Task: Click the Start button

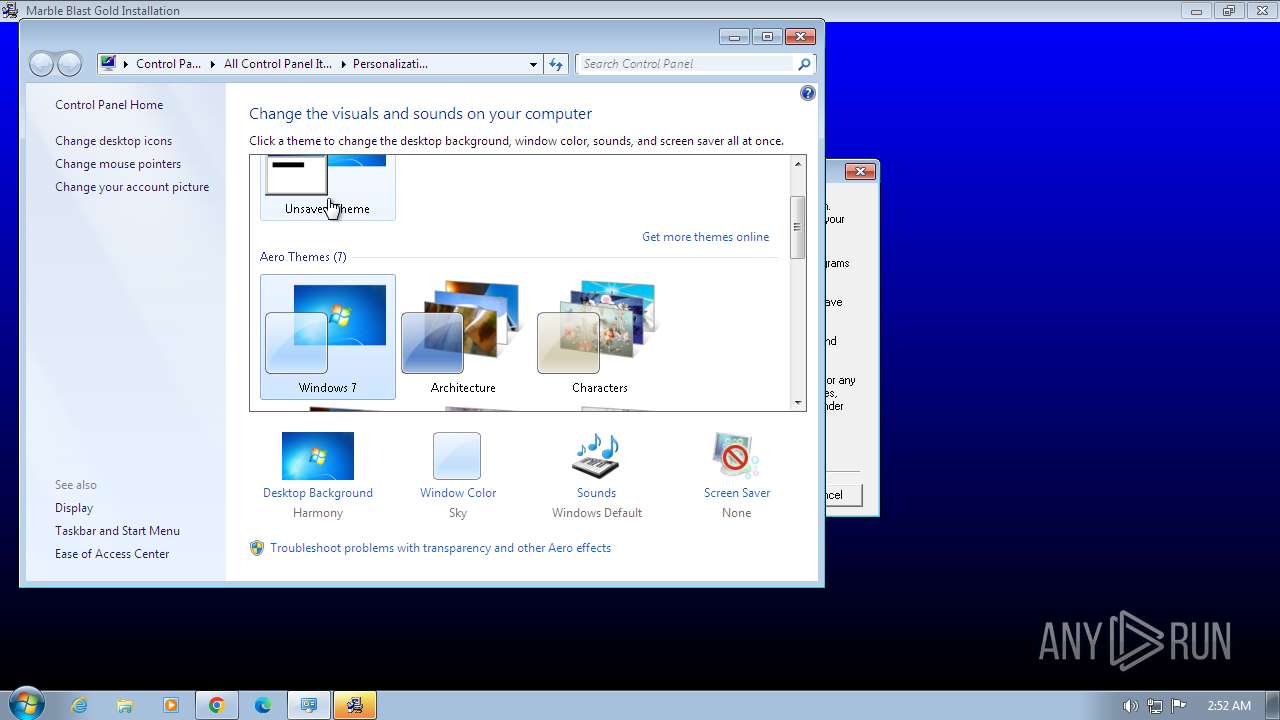Action: click(25, 705)
